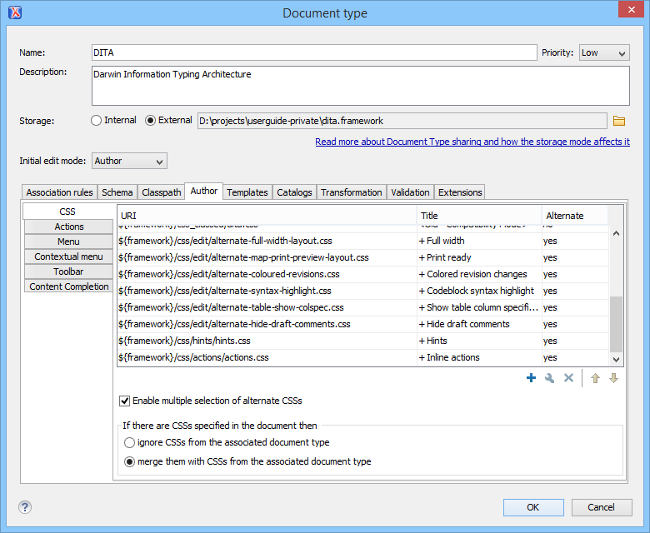Open the Schema tab
This screenshot has height=533, width=650.
point(117,192)
